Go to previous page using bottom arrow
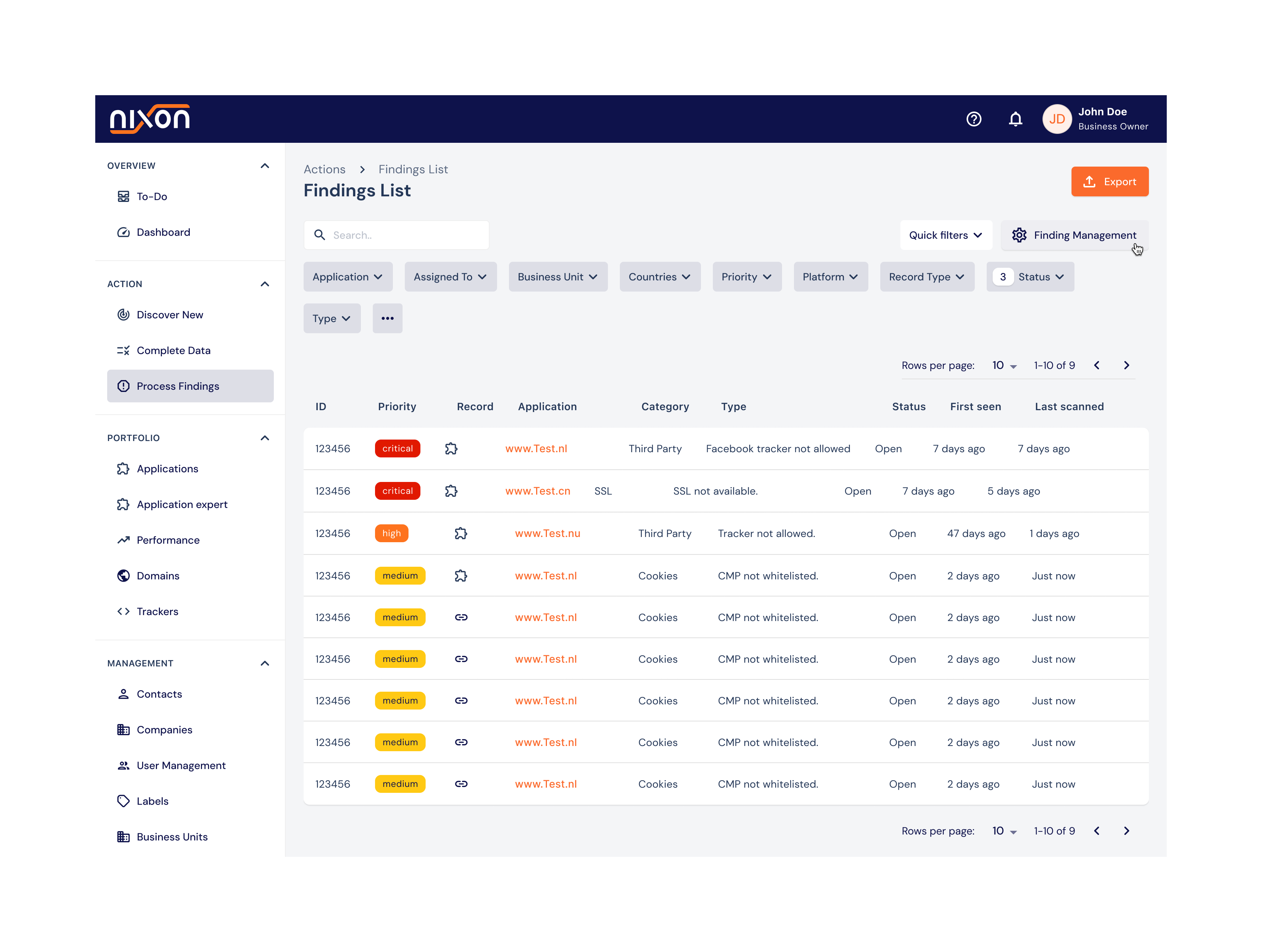This screenshot has height=952, width=1262. 1096,830
